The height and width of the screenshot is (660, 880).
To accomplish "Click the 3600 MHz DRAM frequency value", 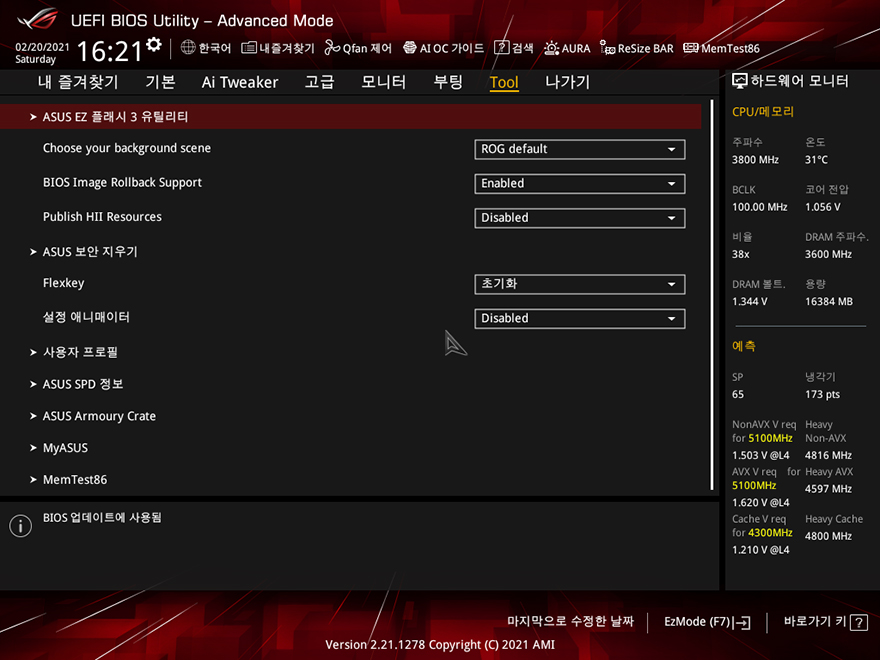I will coord(828,254).
